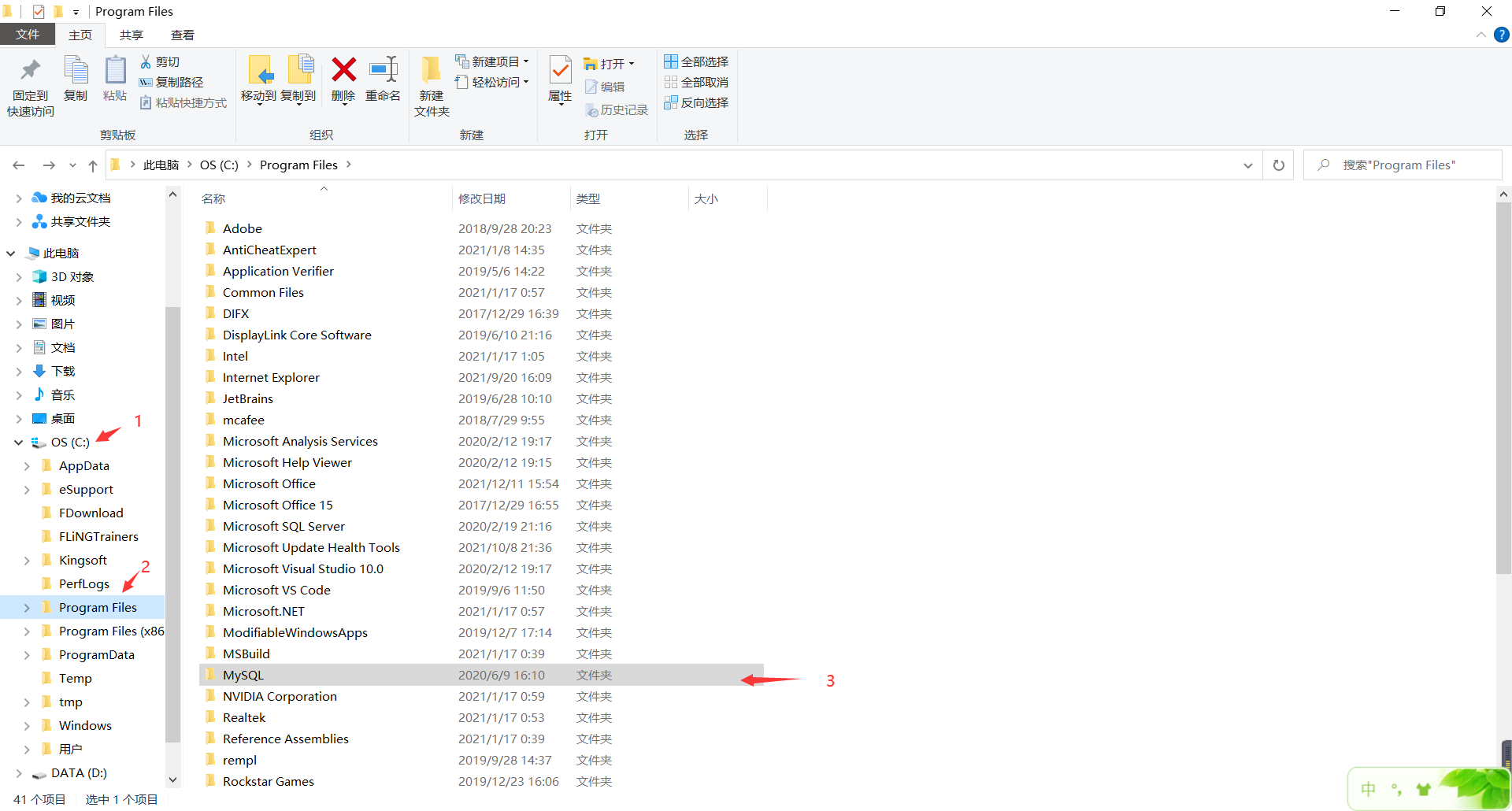Open the Open (打开) dropdown in the ribbon

click(609, 64)
